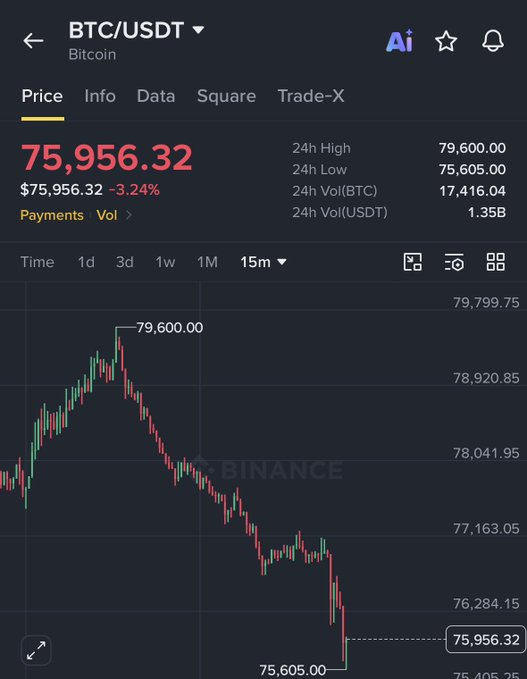Expand chart to fullscreen
Image resolution: width=527 pixels, height=679 pixels.
point(36,650)
